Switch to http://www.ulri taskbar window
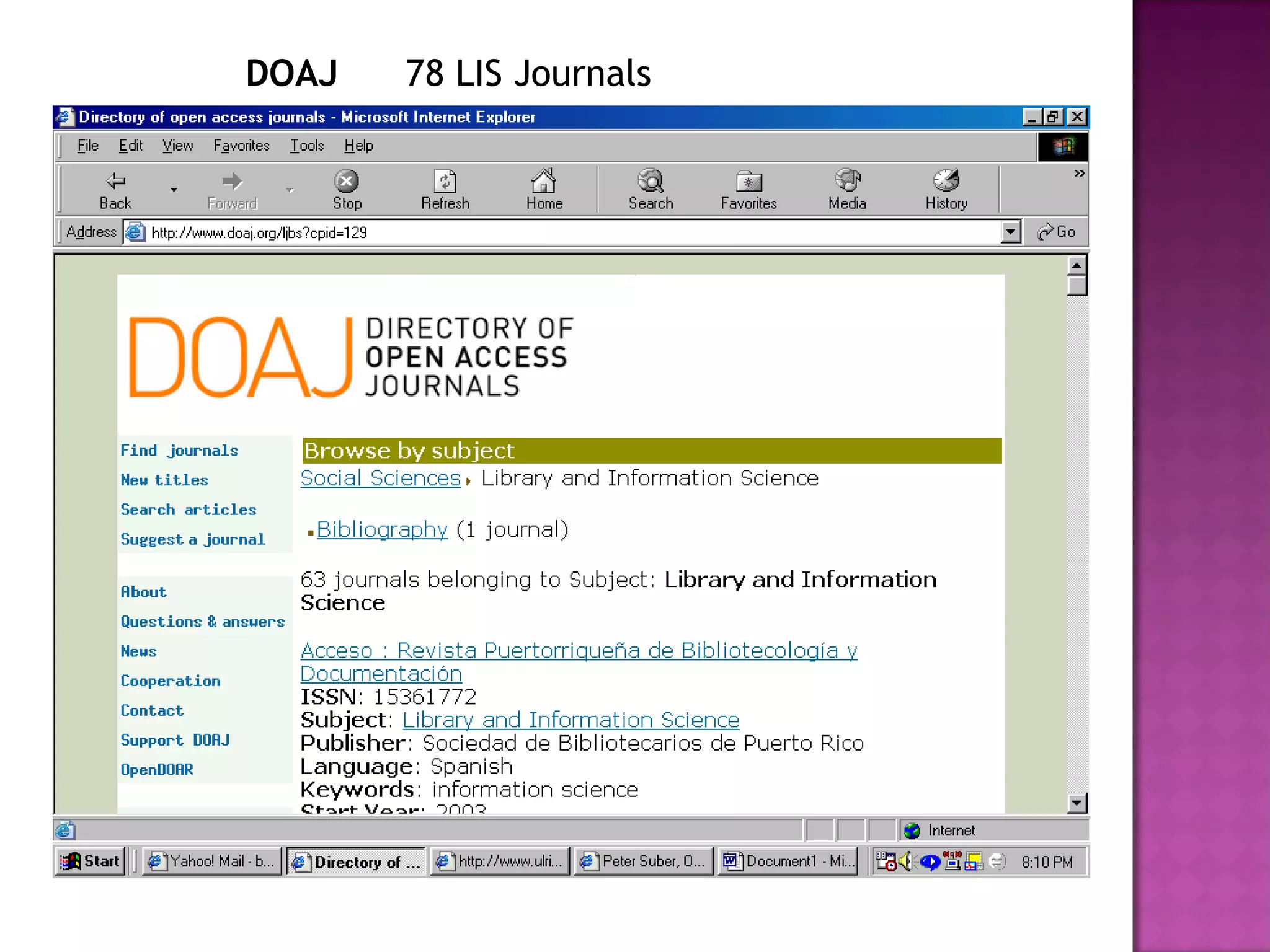This screenshot has width=1270, height=952. 500,862
